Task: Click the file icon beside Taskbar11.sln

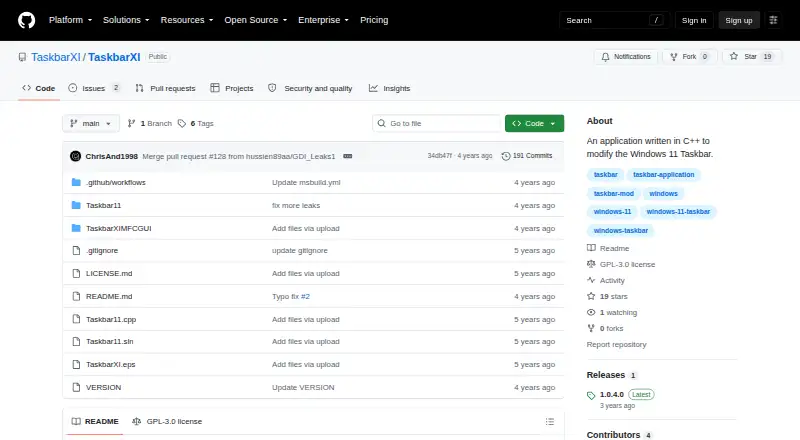Action: 76,341
